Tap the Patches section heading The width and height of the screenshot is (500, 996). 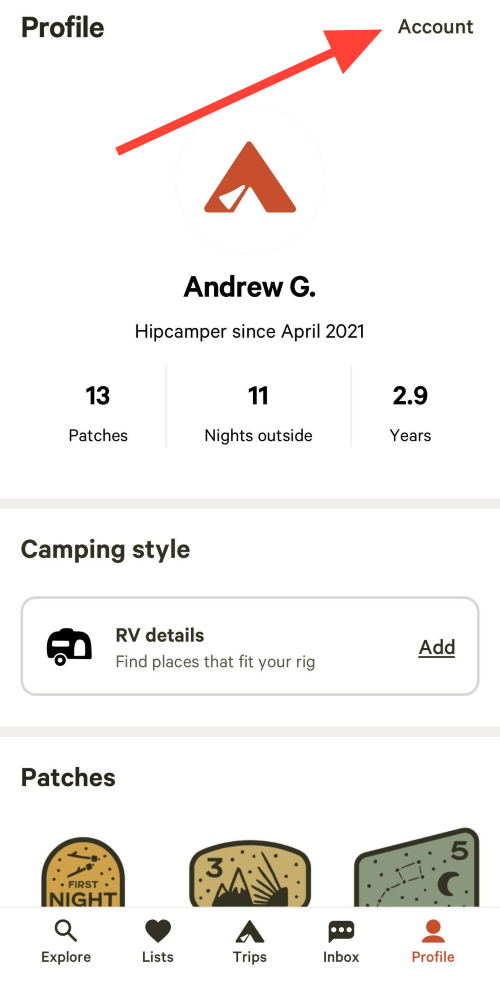pos(68,777)
